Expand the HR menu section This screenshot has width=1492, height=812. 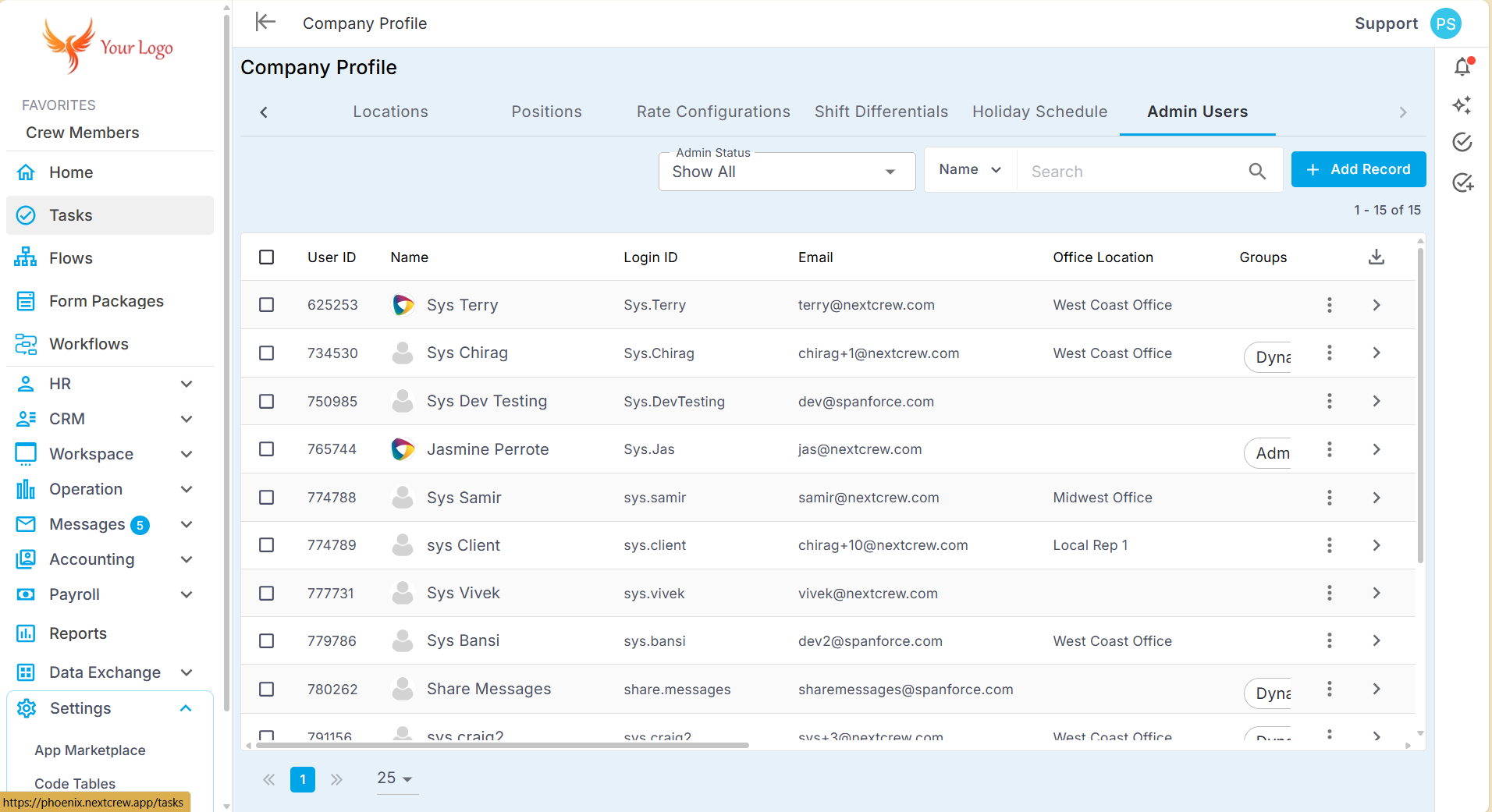[110, 384]
